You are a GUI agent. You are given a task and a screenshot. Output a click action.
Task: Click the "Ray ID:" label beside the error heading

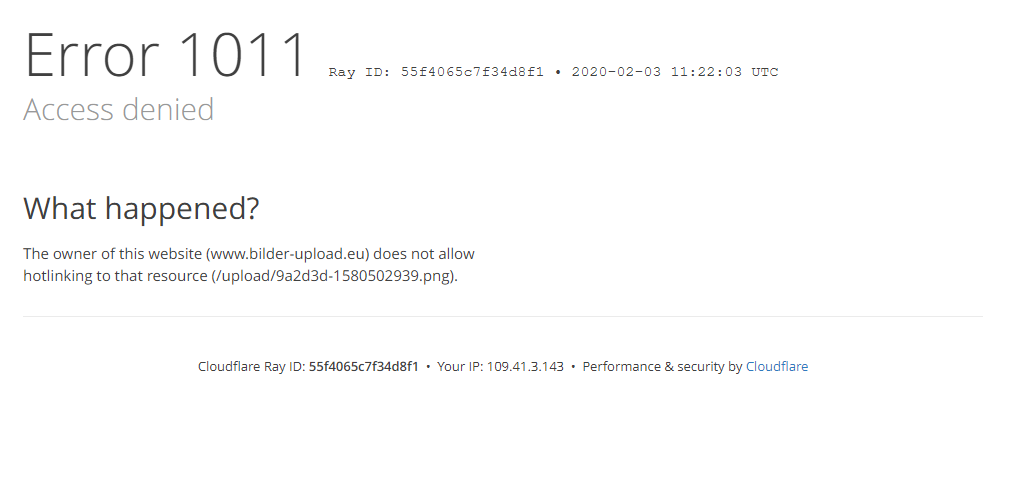(360, 72)
